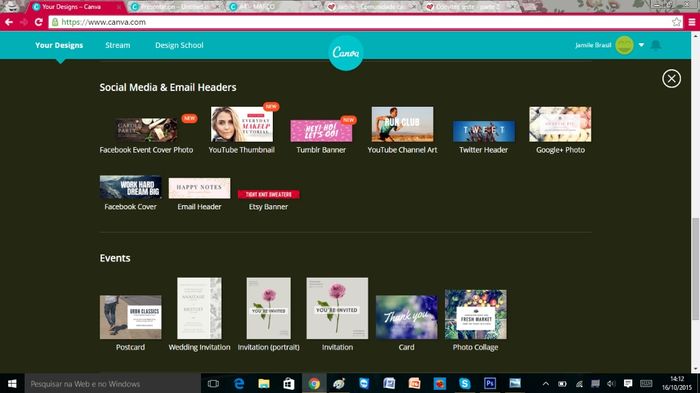Open the Stream page

coord(118,45)
